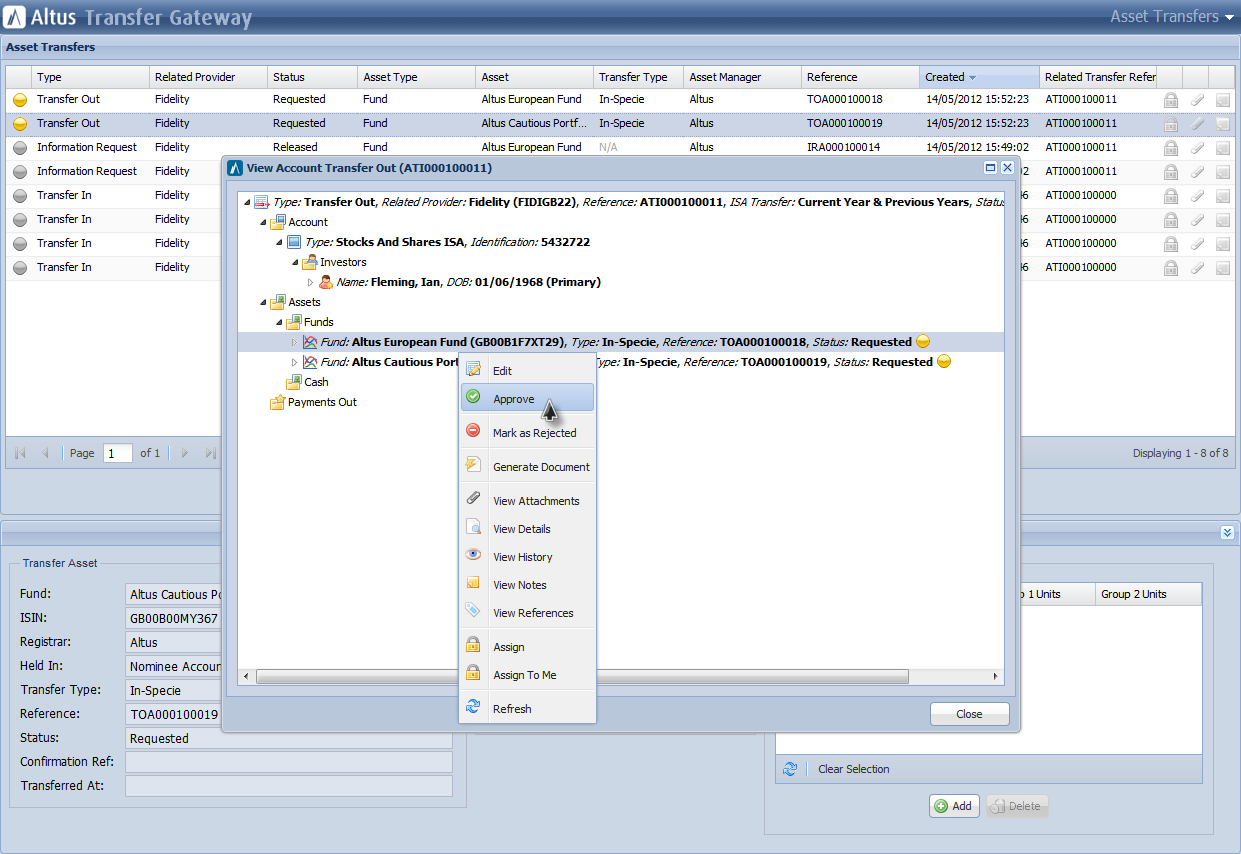The height and width of the screenshot is (854, 1241).
Task: Collapse the Assets folder in the tree
Action: 263,302
